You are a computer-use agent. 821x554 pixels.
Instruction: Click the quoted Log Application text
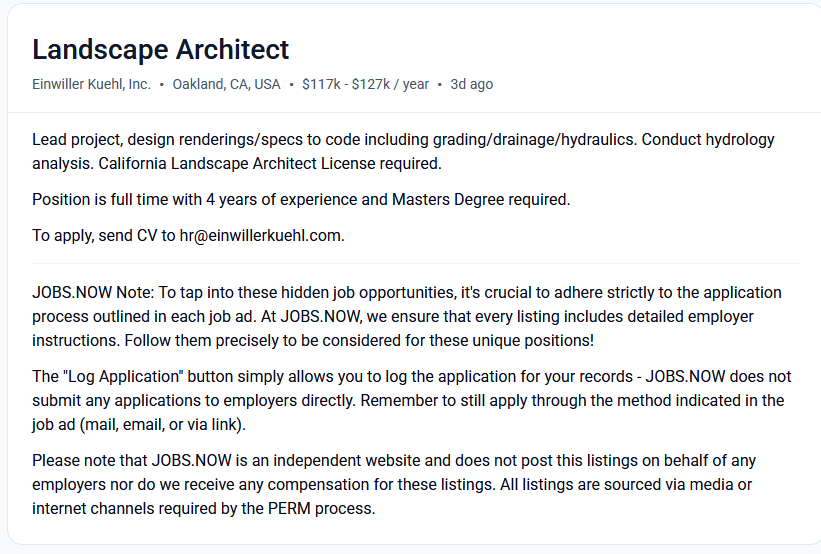click(133, 377)
